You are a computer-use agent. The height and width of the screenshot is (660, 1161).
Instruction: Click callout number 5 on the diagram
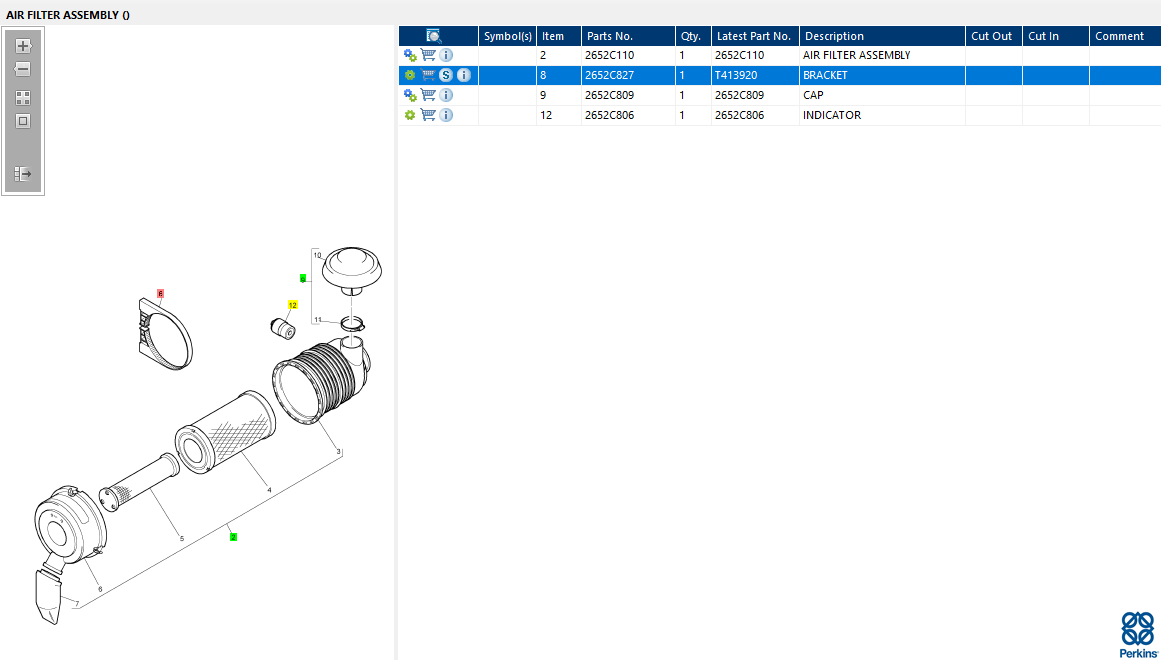182,539
